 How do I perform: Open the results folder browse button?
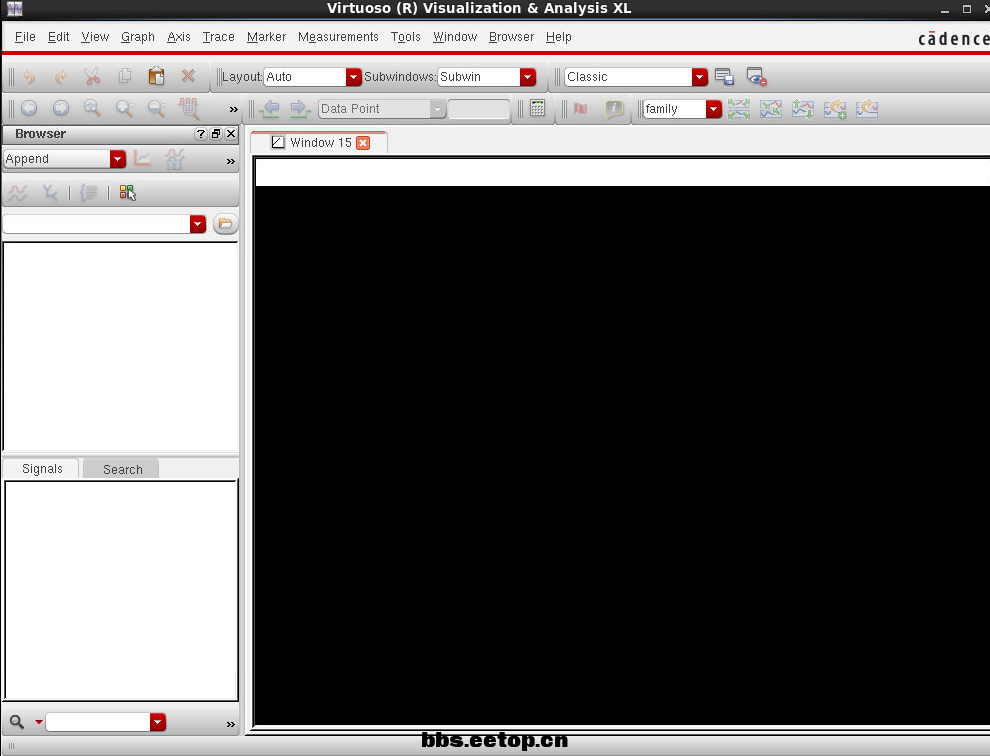[x=225, y=224]
